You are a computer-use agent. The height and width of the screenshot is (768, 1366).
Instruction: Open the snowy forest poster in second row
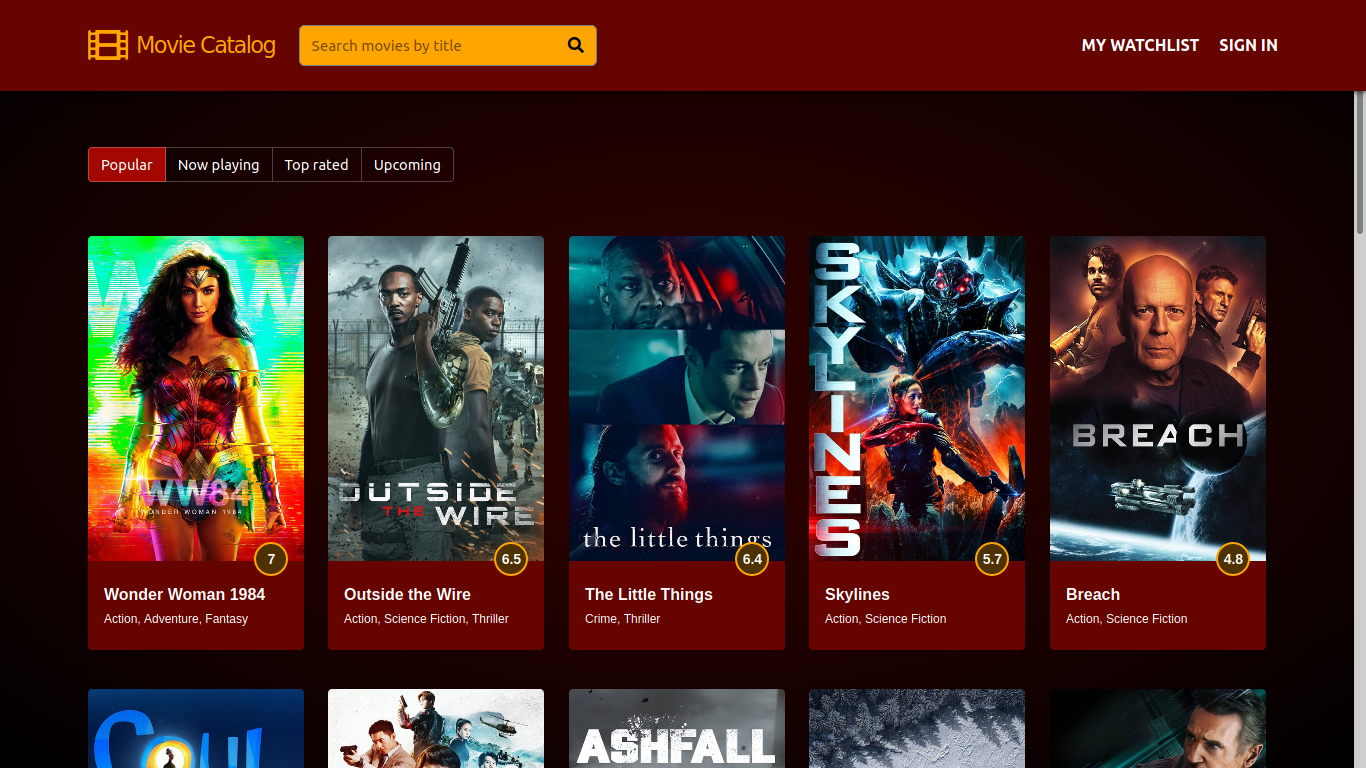click(917, 729)
